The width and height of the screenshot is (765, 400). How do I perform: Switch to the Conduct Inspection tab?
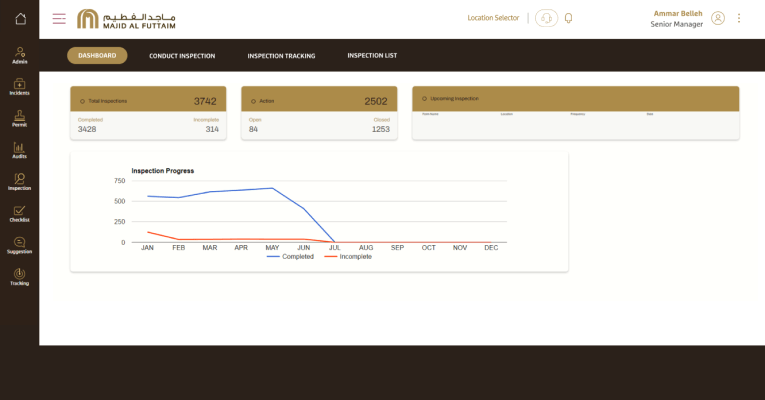tap(182, 56)
